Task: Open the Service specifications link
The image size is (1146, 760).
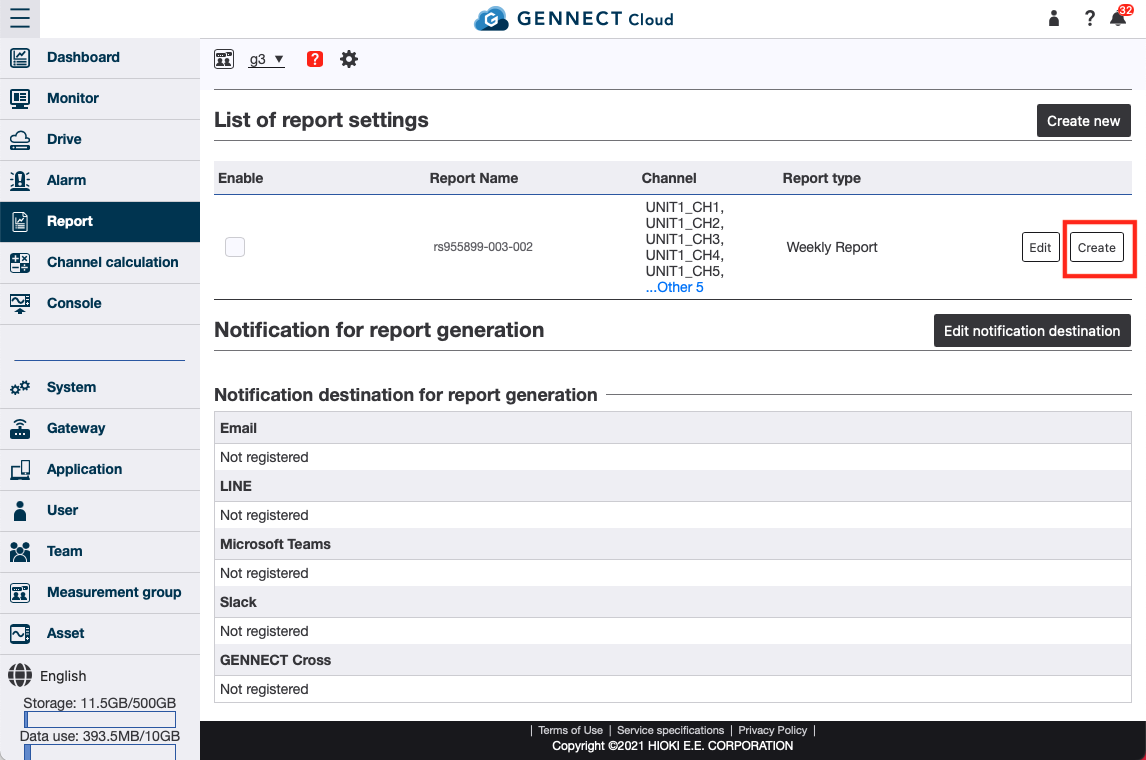Action: pos(670,730)
